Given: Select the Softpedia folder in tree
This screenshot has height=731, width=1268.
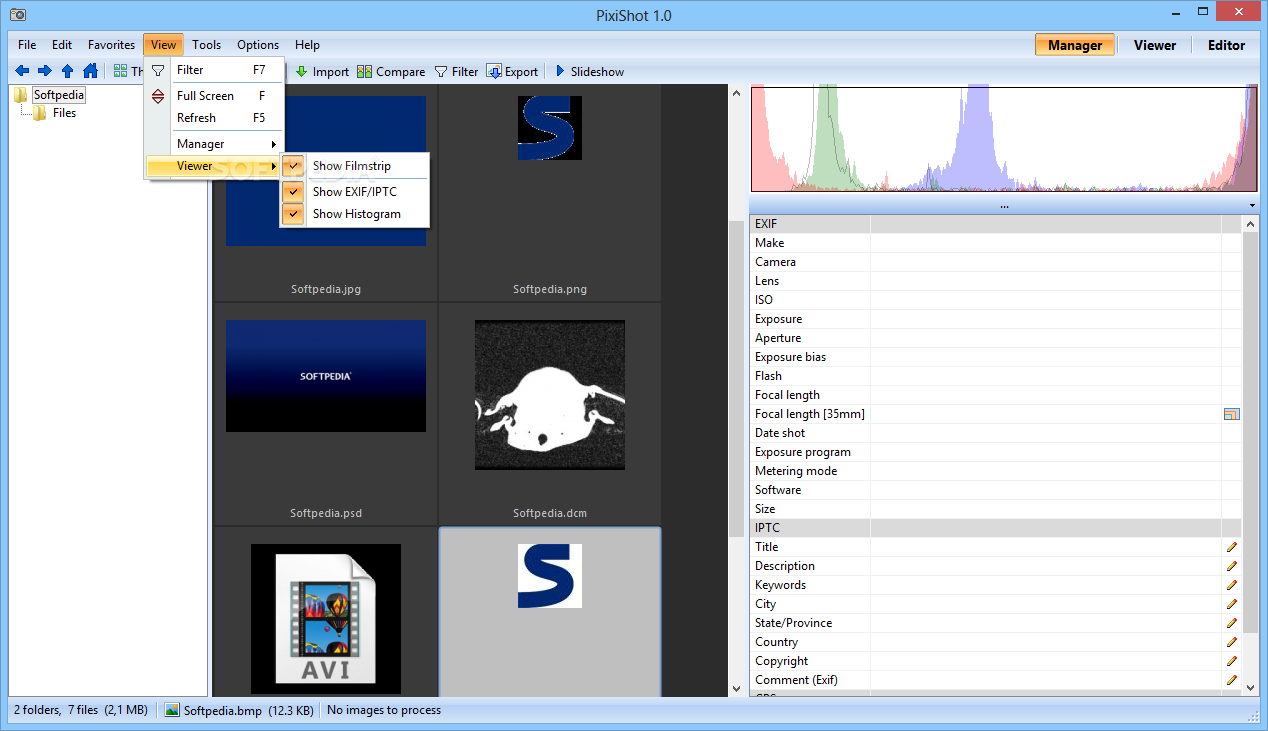Looking at the screenshot, I should [x=59, y=95].
